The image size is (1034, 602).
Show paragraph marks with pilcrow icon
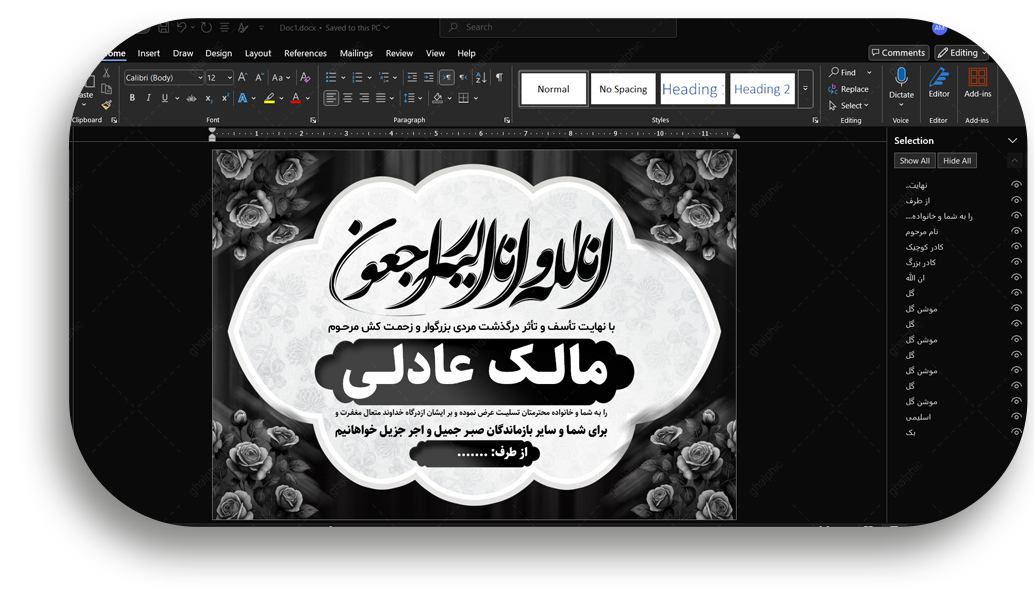pos(499,78)
